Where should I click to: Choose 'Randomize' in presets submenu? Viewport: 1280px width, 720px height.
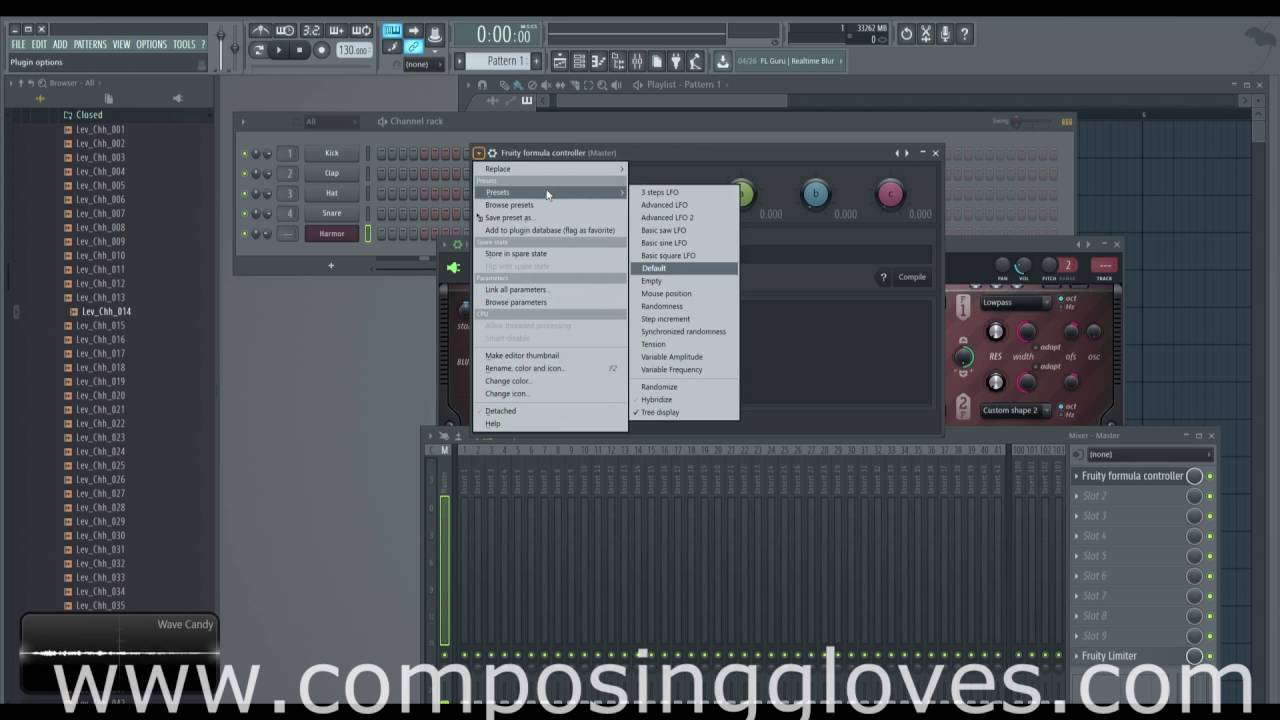(x=685, y=387)
